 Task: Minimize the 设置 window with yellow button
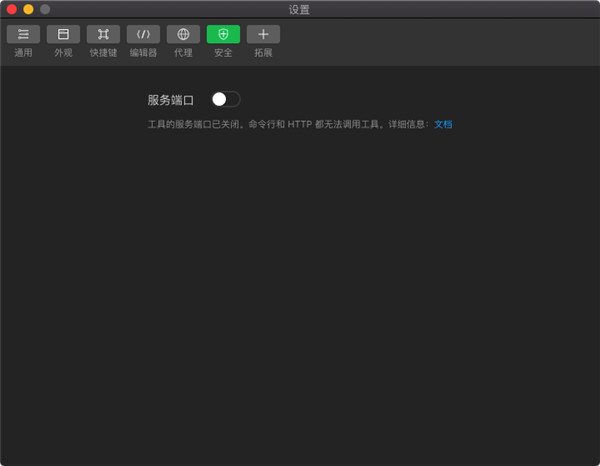[28, 9]
